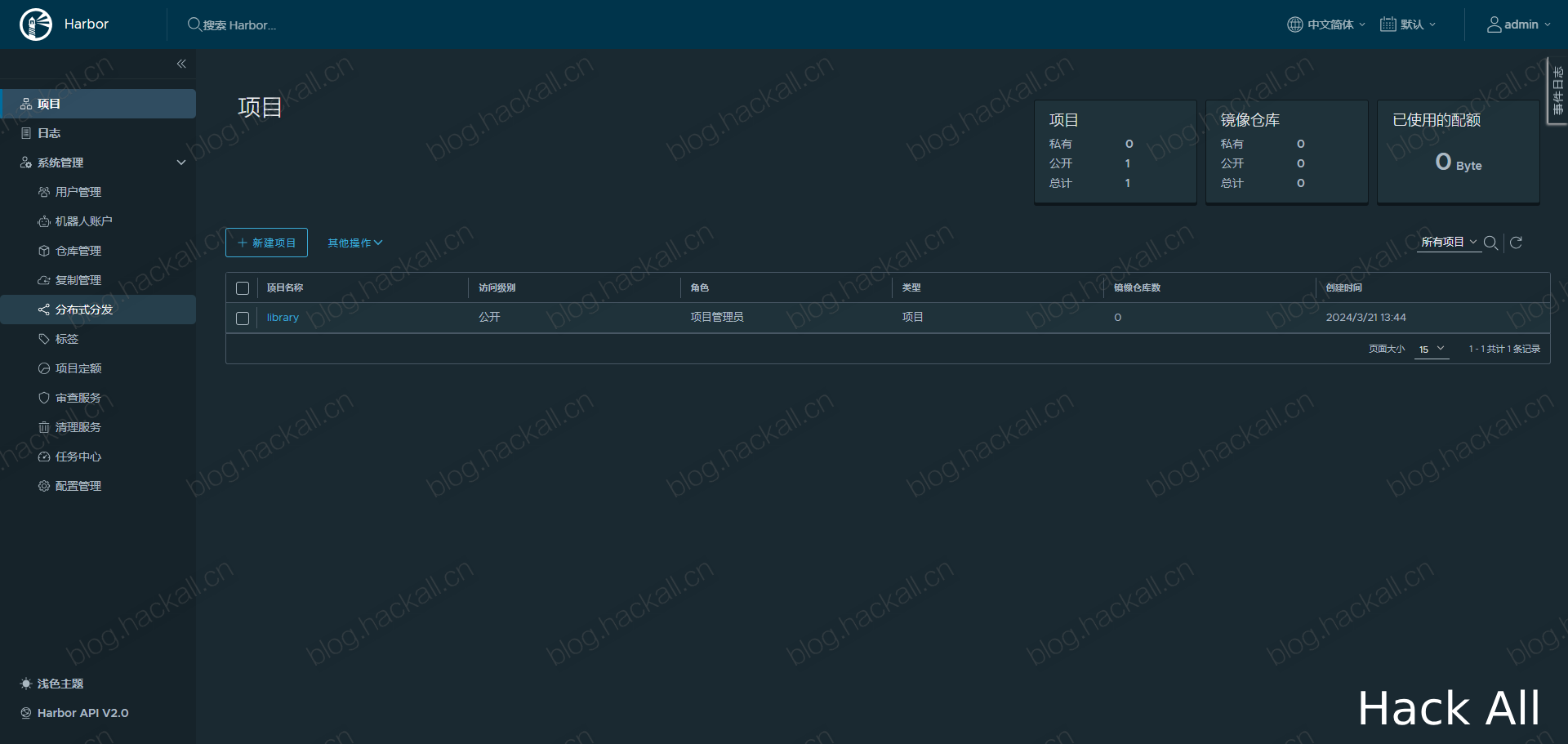
Task: Open the 事件日志 side tab
Action: (1557, 91)
